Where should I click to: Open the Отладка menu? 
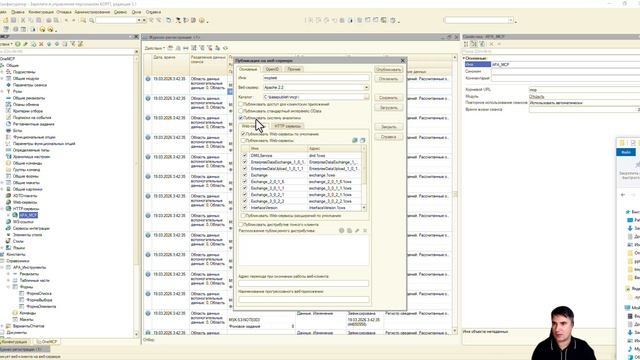[x=64, y=12]
